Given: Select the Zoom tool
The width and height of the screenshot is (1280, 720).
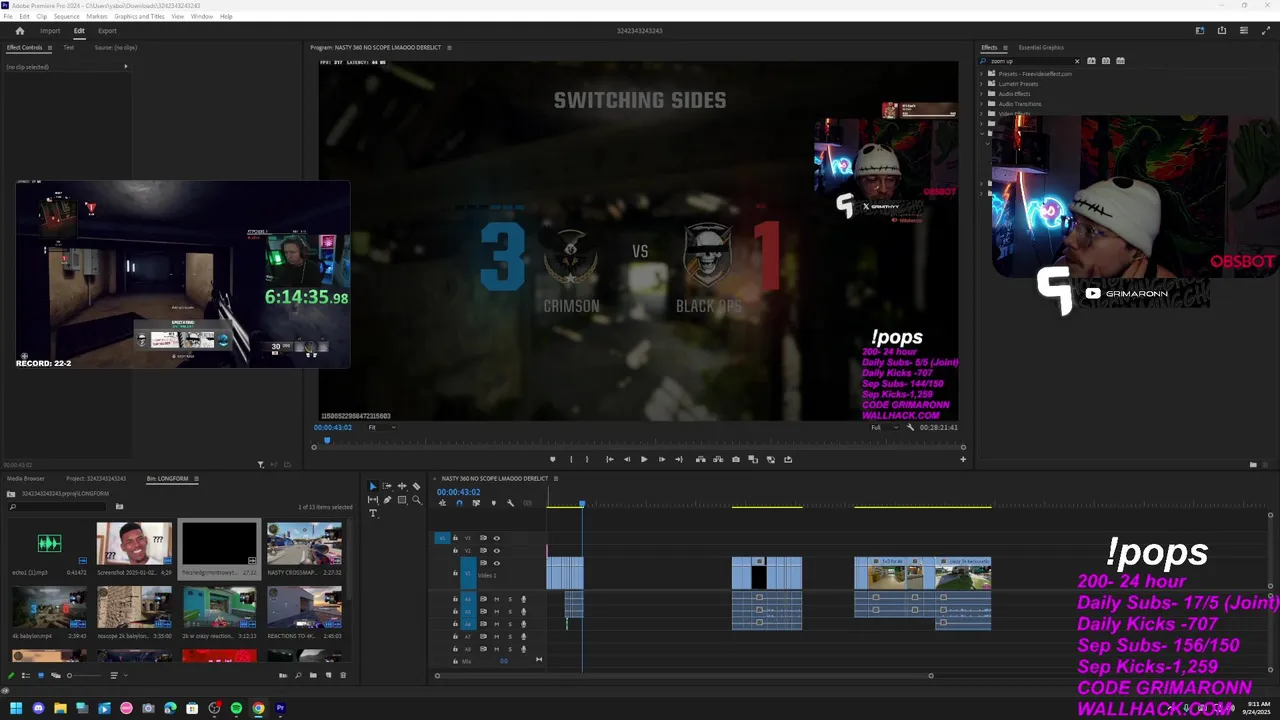Looking at the screenshot, I should point(416,500).
